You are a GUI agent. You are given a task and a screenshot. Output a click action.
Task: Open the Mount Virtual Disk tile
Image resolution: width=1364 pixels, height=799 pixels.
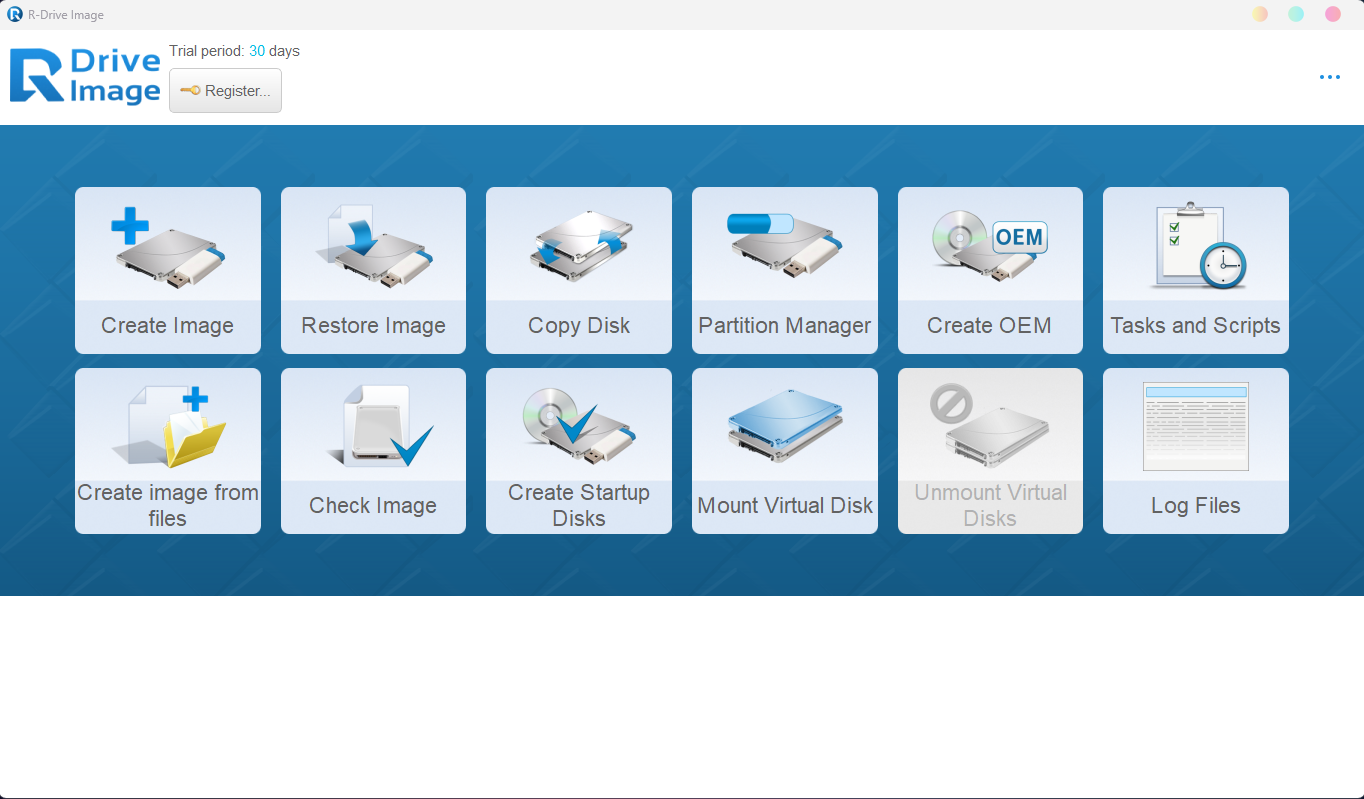[785, 451]
